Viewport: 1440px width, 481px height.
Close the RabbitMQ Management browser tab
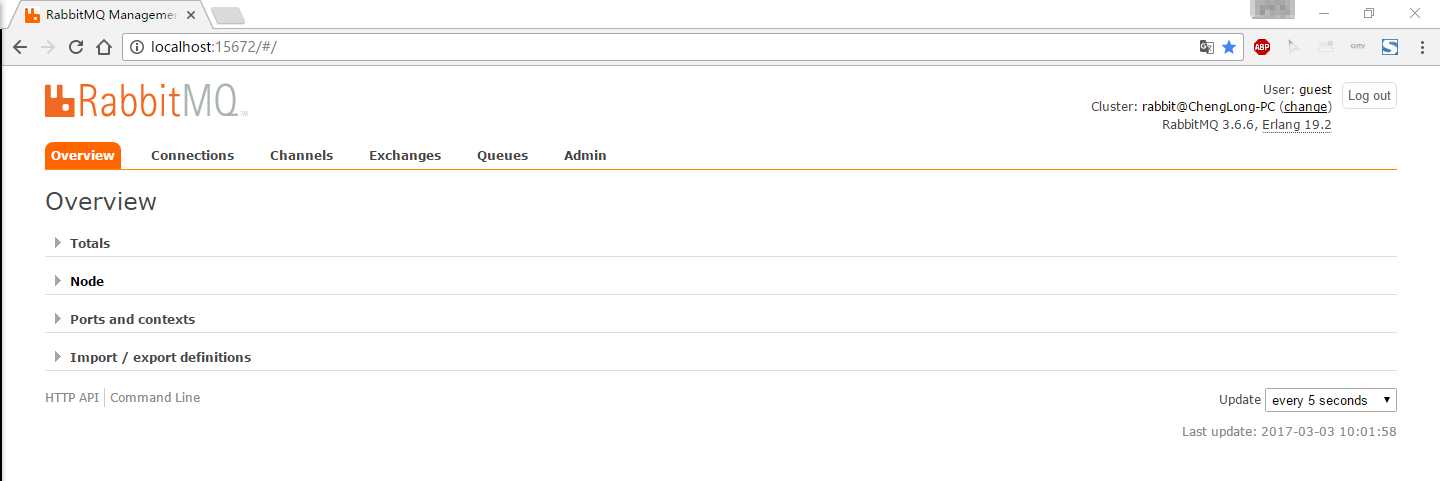pyautogui.click(x=191, y=15)
